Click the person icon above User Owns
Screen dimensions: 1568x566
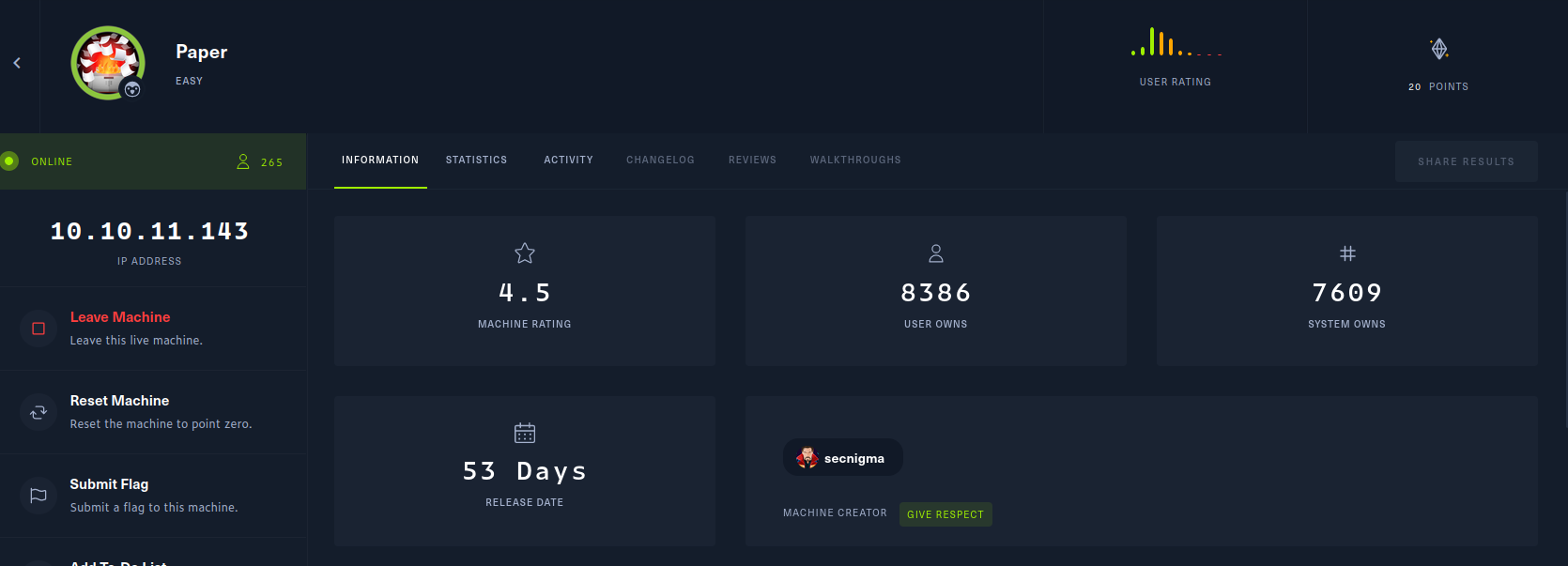936,253
